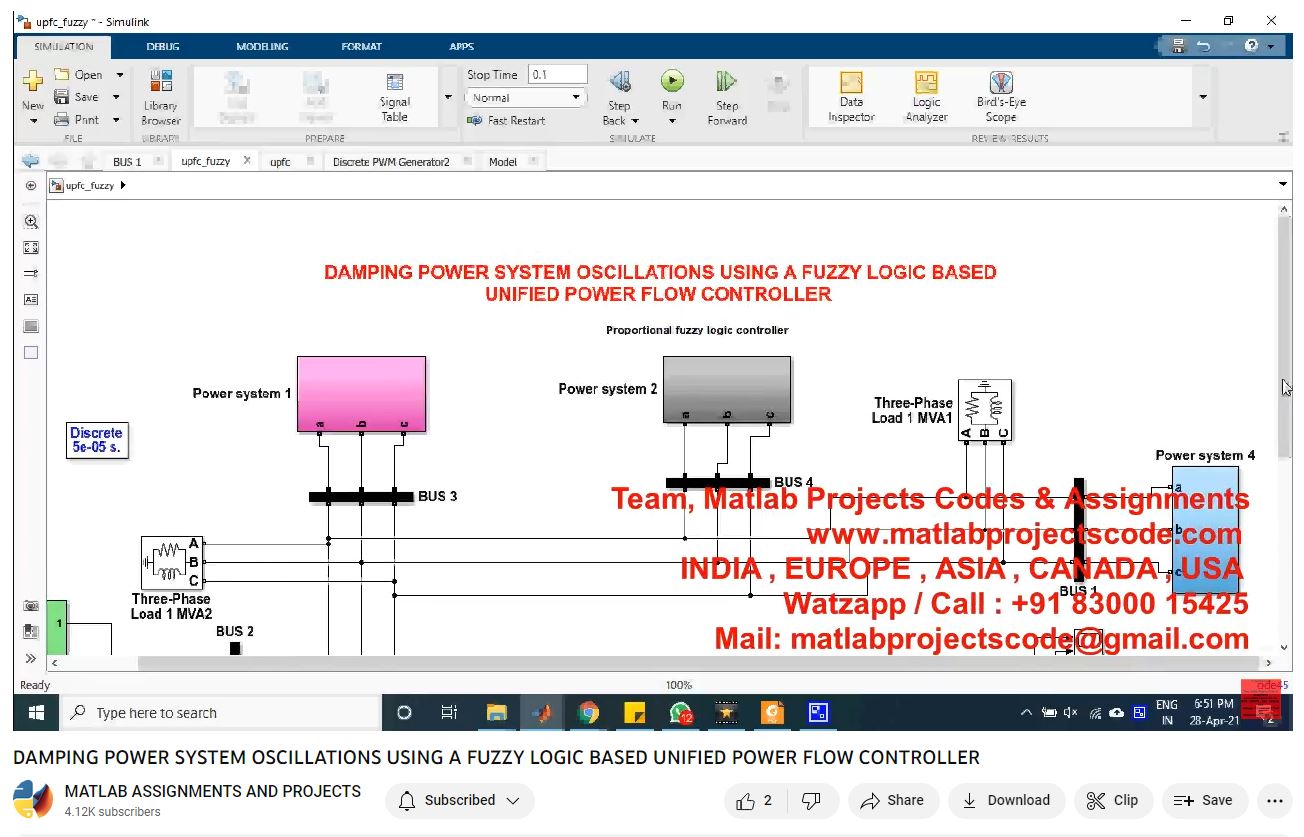The image size is (1304, 837).
Task: Click the Subscribed button below the video
Action: coord(459,800)
